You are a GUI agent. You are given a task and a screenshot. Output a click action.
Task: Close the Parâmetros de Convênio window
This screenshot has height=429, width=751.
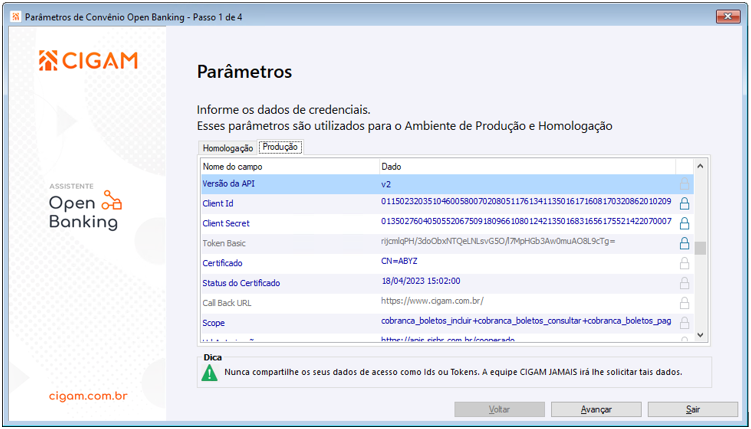pyautogui.click(x=728, y=17)
